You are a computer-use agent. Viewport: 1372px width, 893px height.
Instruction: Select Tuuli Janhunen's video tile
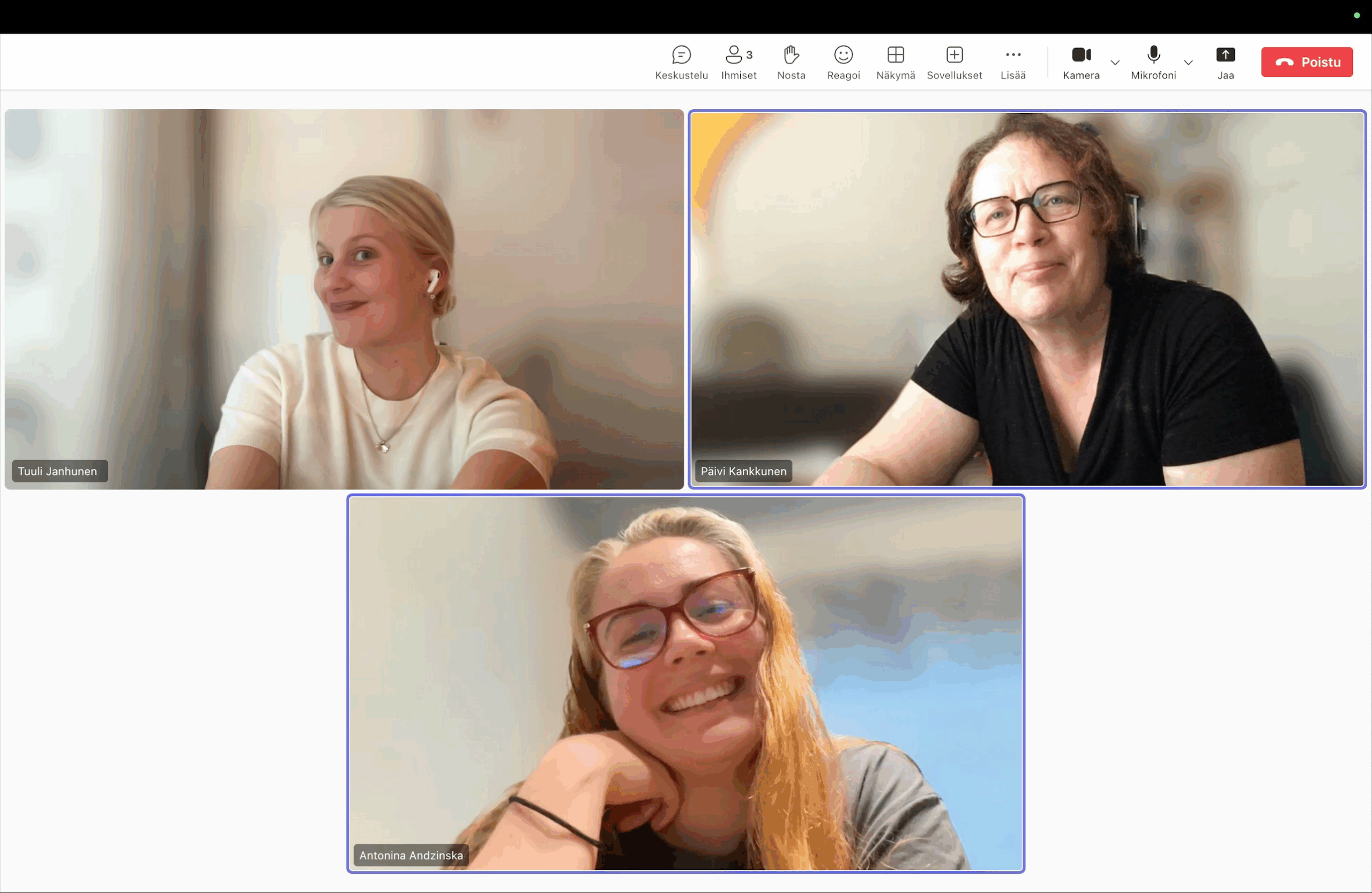point(344,299)
